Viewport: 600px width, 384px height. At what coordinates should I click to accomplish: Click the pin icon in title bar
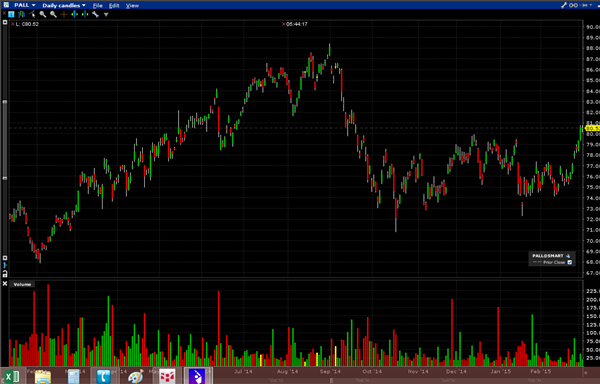tap(584, 5)
